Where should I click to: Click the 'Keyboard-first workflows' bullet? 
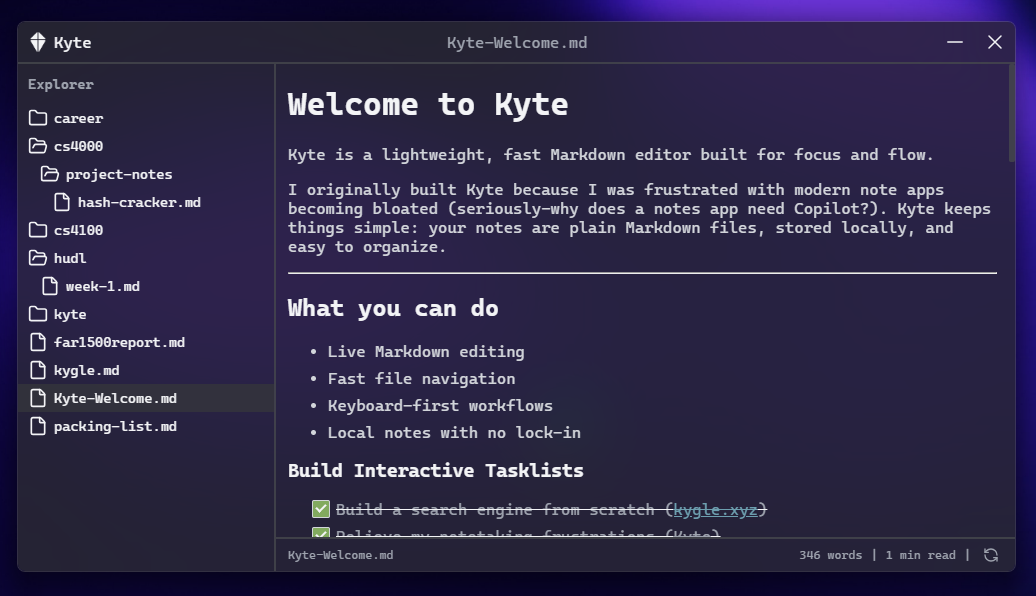point(440,406)
